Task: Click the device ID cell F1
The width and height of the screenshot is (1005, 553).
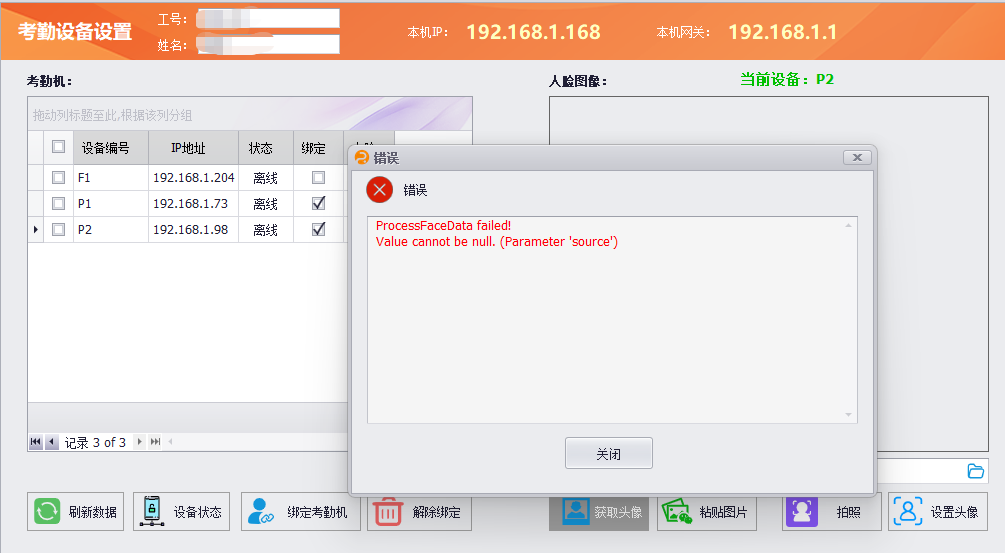Action: [111, 177]
